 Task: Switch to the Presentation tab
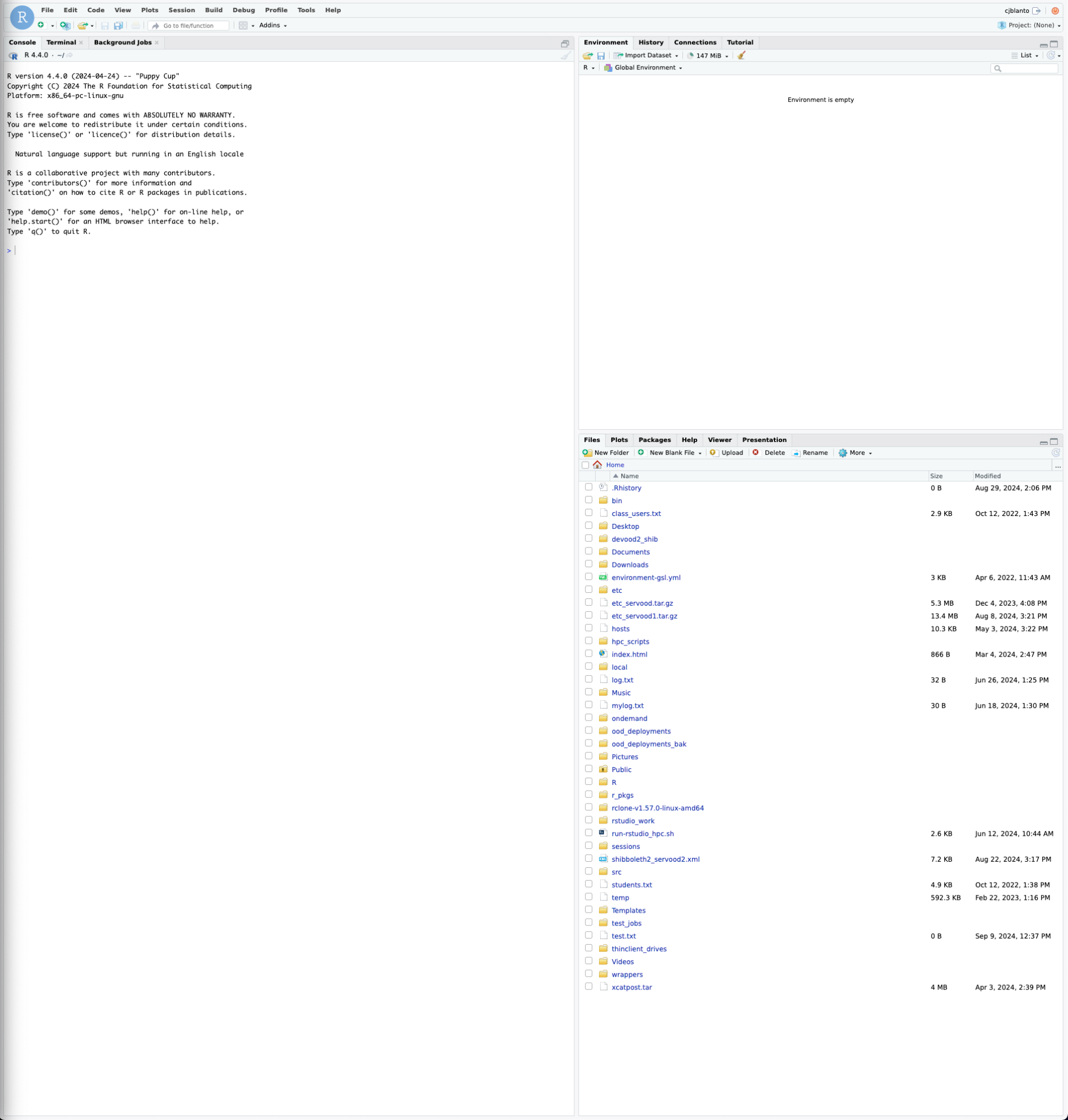(x=764, y=440)
